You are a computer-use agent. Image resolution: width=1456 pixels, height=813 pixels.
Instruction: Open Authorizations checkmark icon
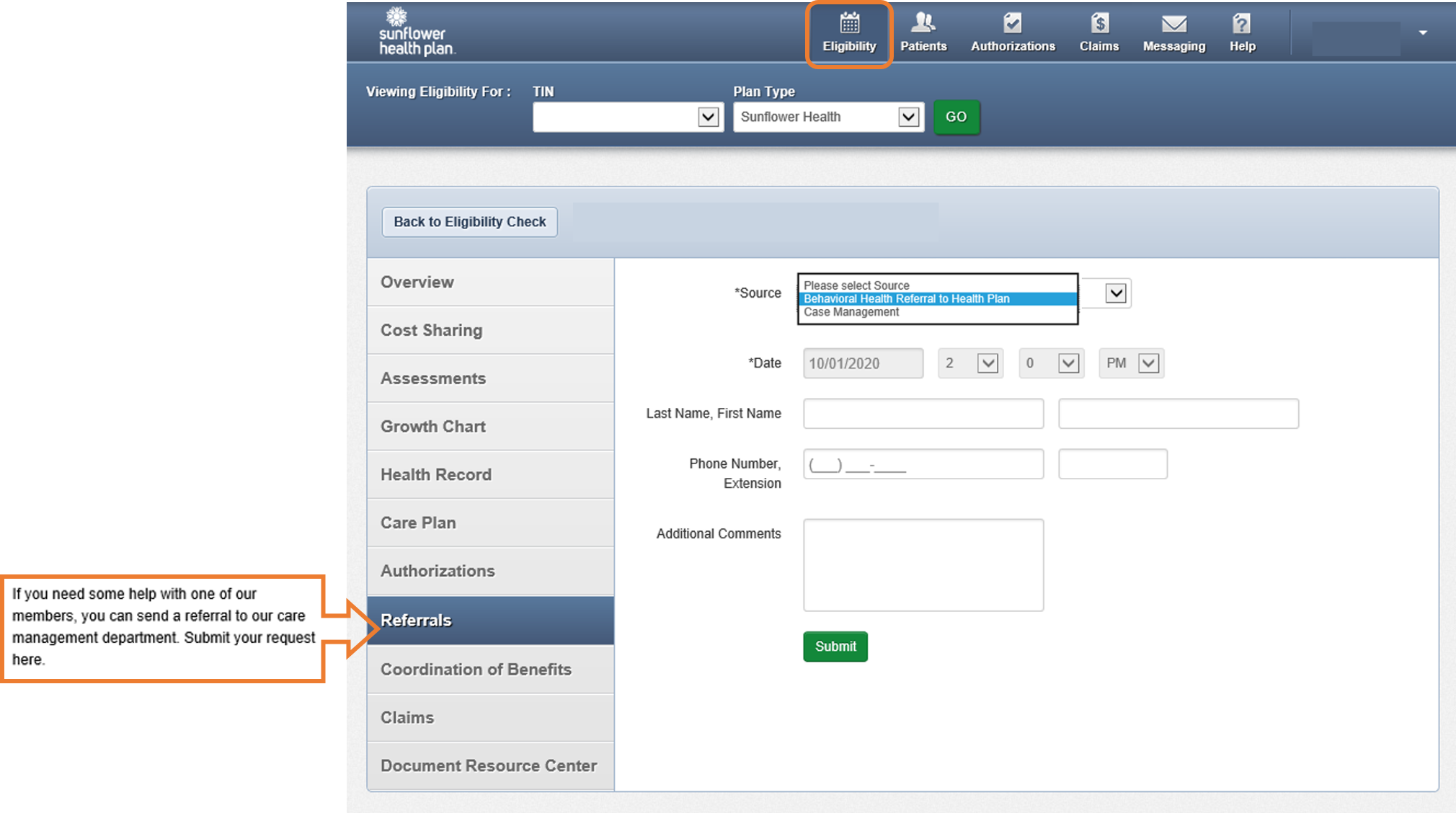(x=1012, y=24)
